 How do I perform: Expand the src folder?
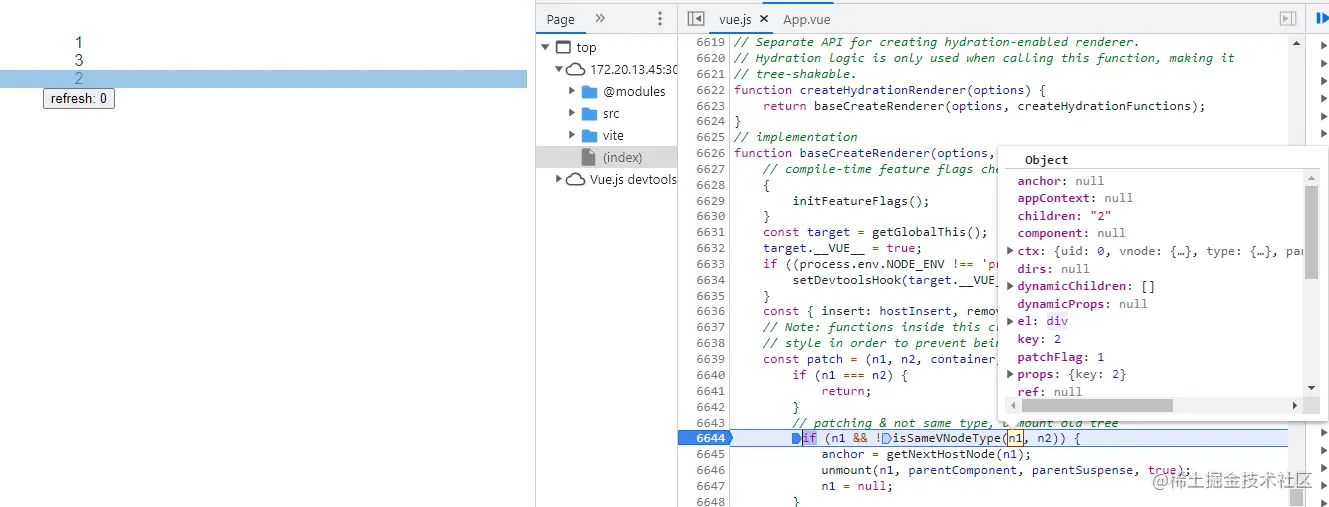(572, 113)
